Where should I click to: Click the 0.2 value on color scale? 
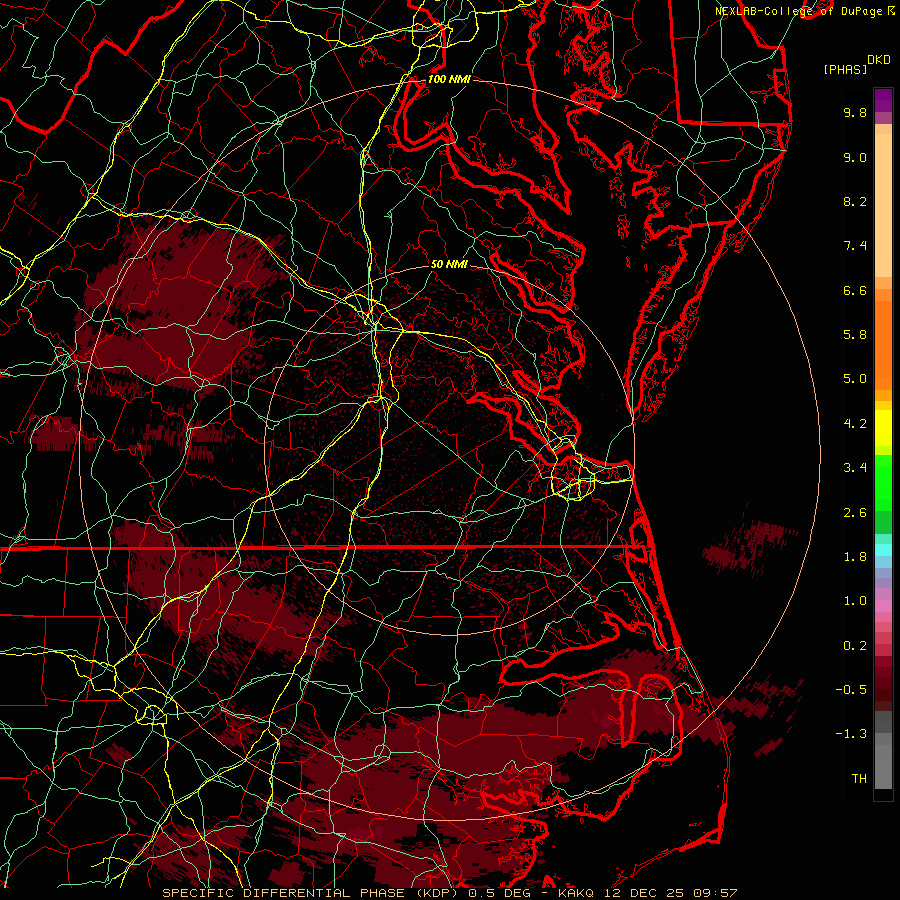(855, 646)
